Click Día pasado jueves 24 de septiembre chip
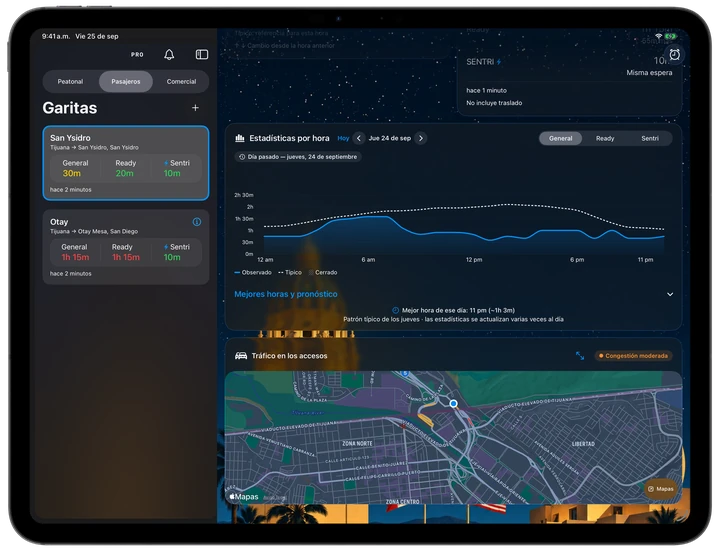 click(298, 157)
